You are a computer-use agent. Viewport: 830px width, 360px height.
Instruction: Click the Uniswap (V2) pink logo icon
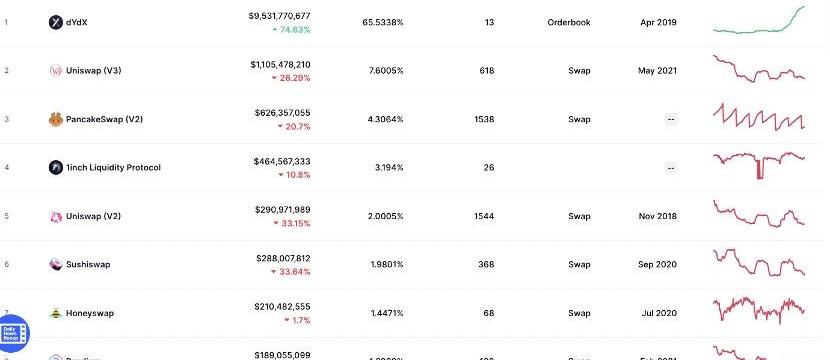(56, 217)
